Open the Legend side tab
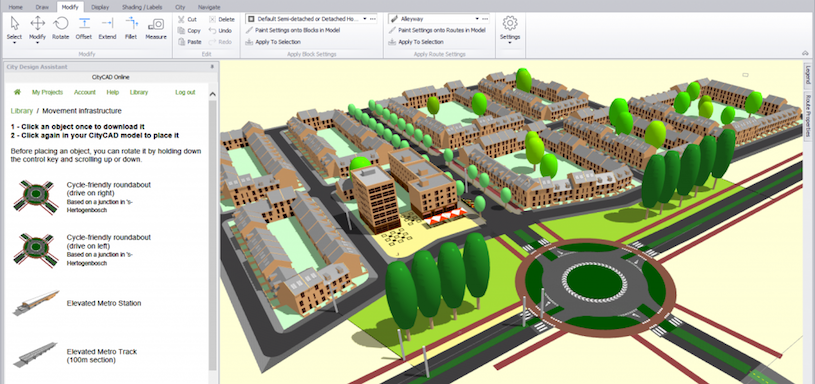815x384 pixels. point(808,74)
